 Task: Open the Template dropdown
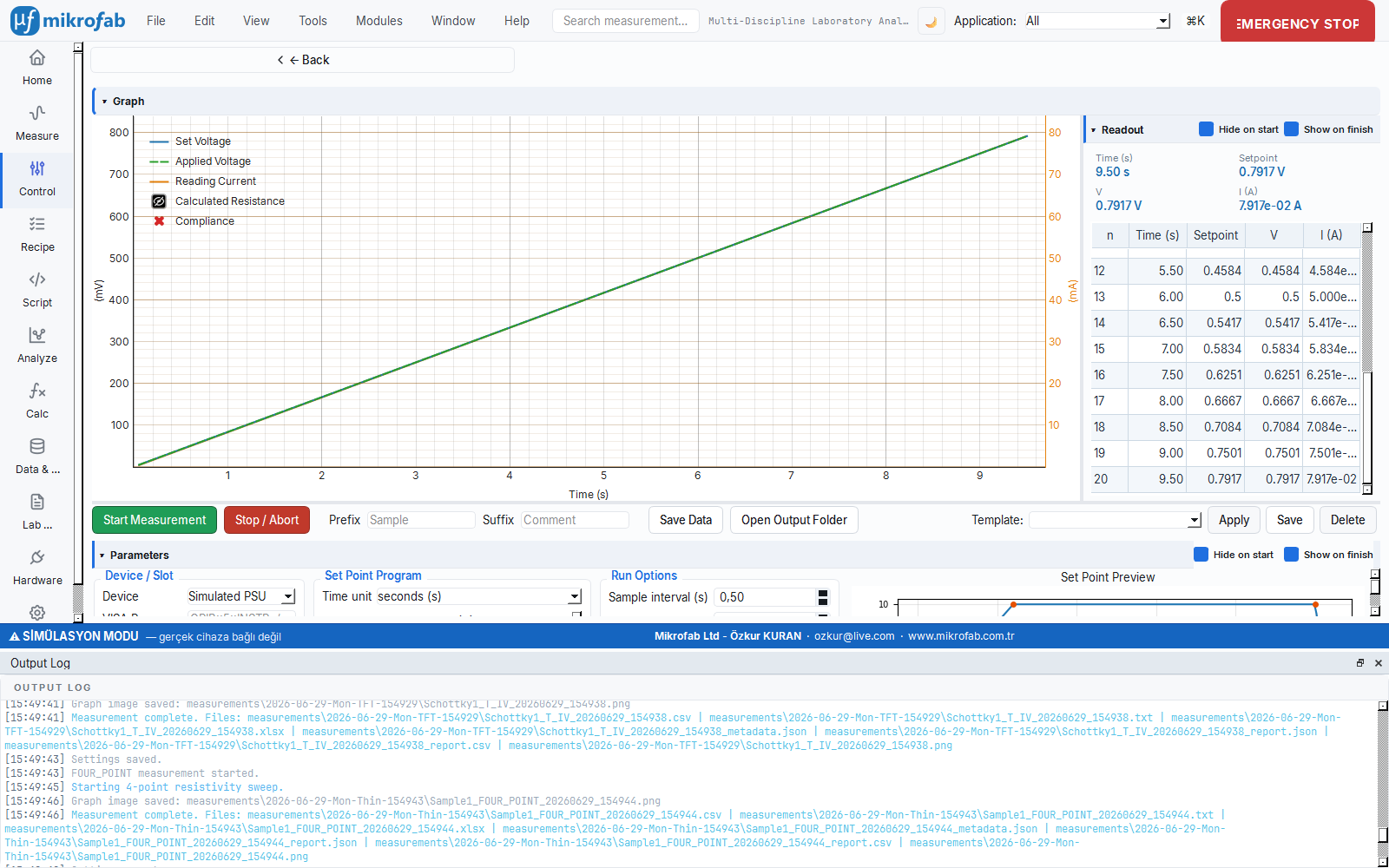click(x=1116, y=520)
